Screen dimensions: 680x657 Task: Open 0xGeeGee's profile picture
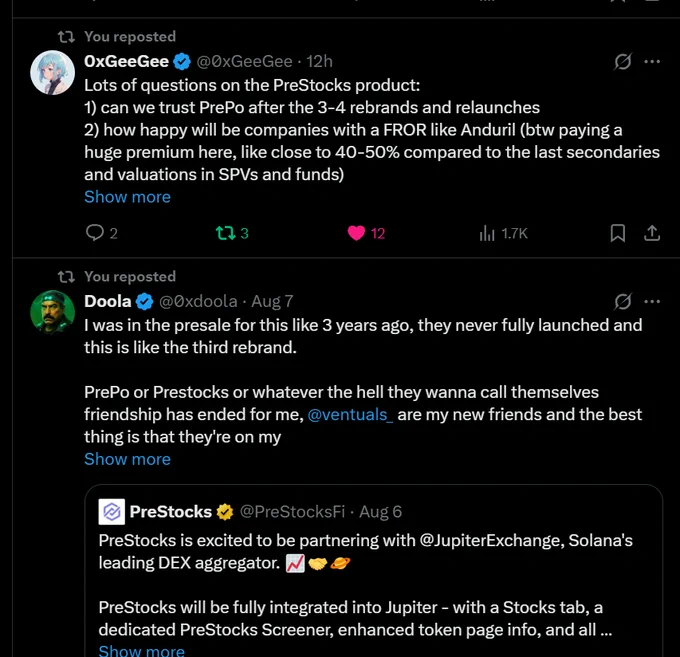(x=52, y=72)
